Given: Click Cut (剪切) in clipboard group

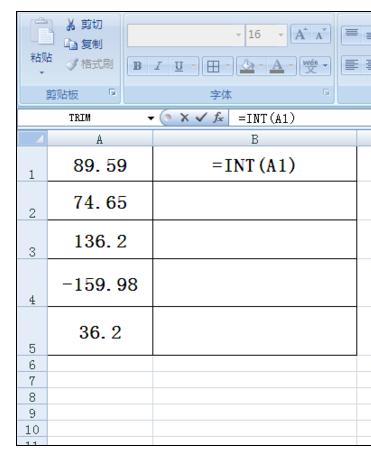Looking at the screenshot, I should (x=84, y=25).
